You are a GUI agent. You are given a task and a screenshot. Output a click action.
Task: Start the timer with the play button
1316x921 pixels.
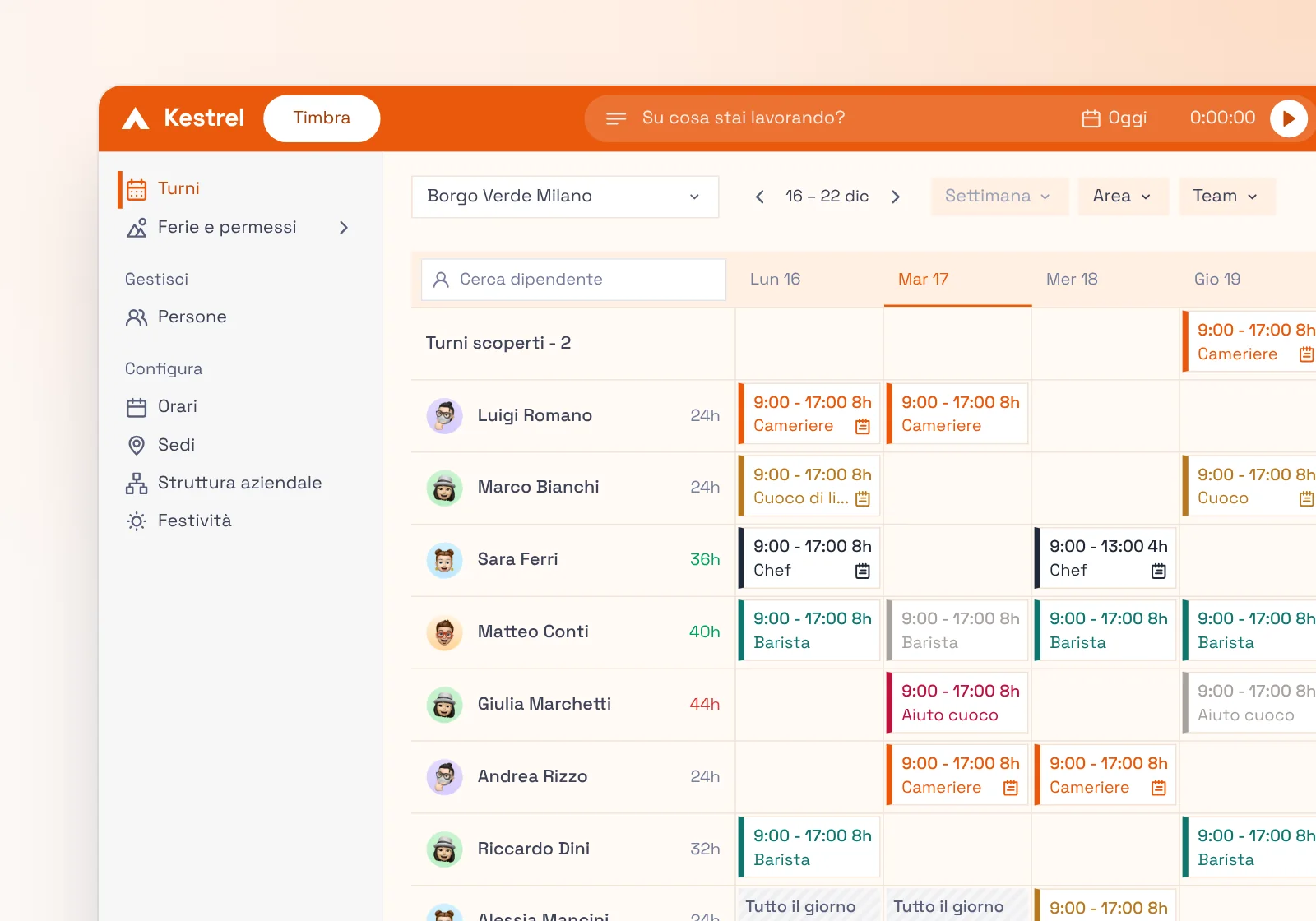(1288, 118)
